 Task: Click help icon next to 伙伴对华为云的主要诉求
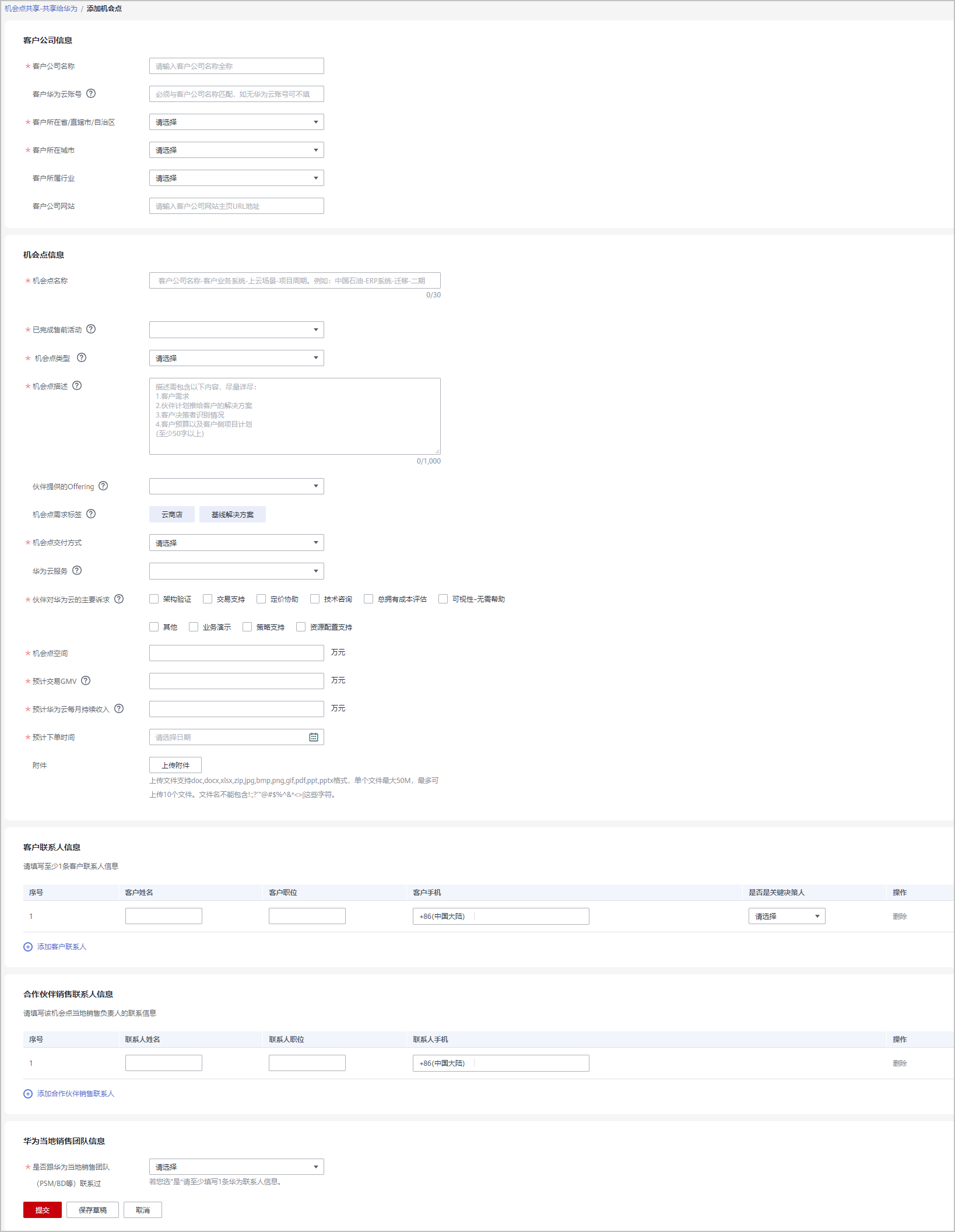tap(119, 599)
